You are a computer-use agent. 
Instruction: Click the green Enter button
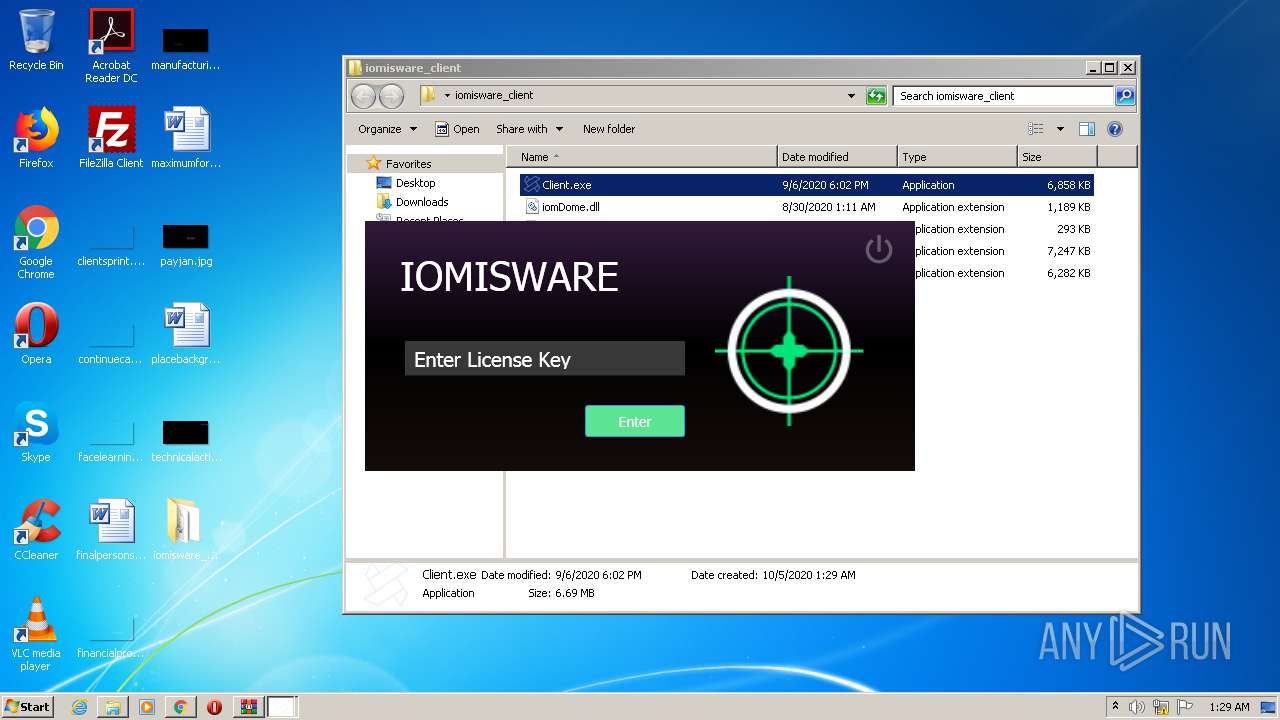(635, 421)
